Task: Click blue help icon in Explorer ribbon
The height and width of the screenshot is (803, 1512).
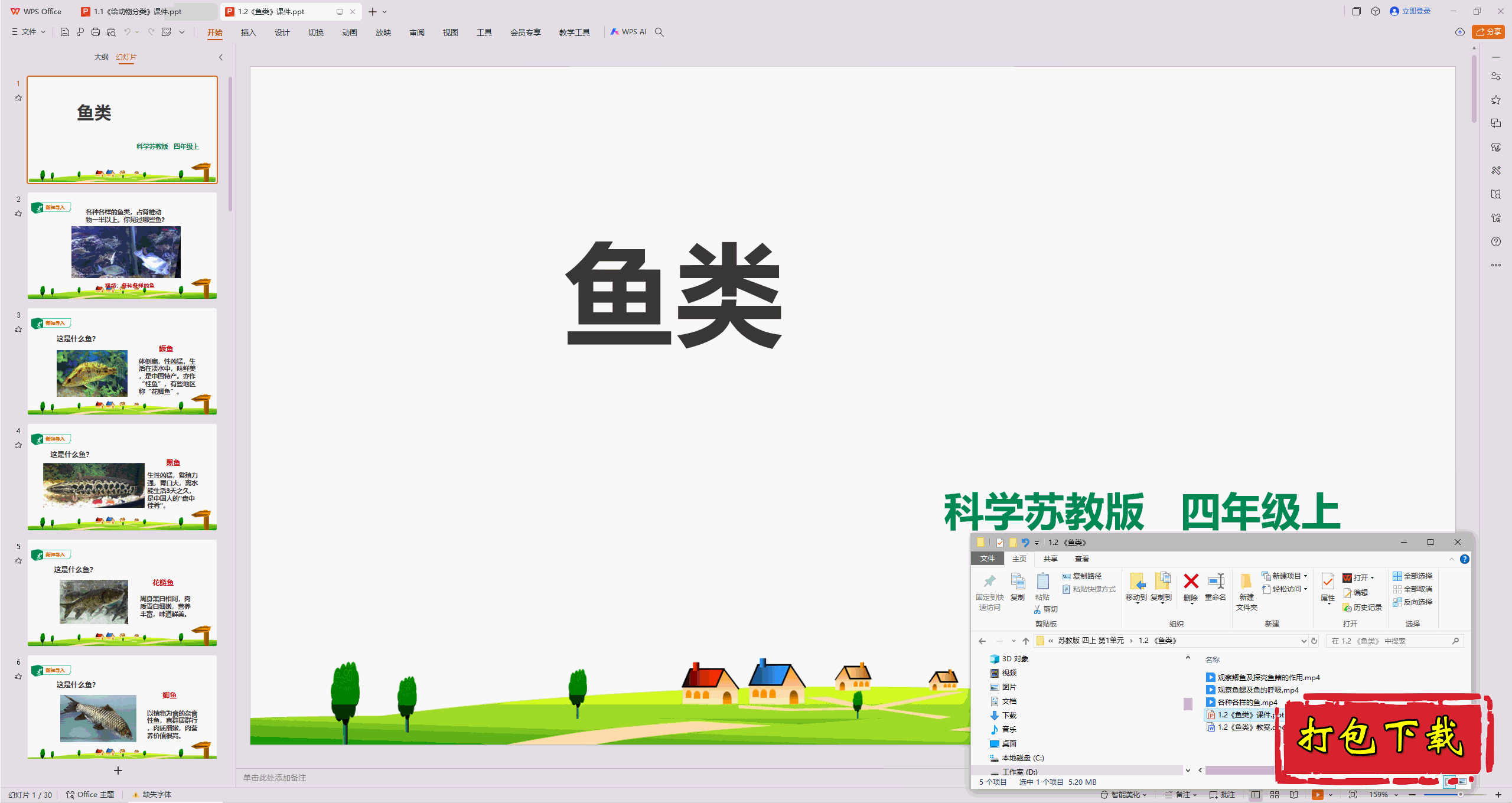Action: pyautogui.click(x=1465, y=559)
